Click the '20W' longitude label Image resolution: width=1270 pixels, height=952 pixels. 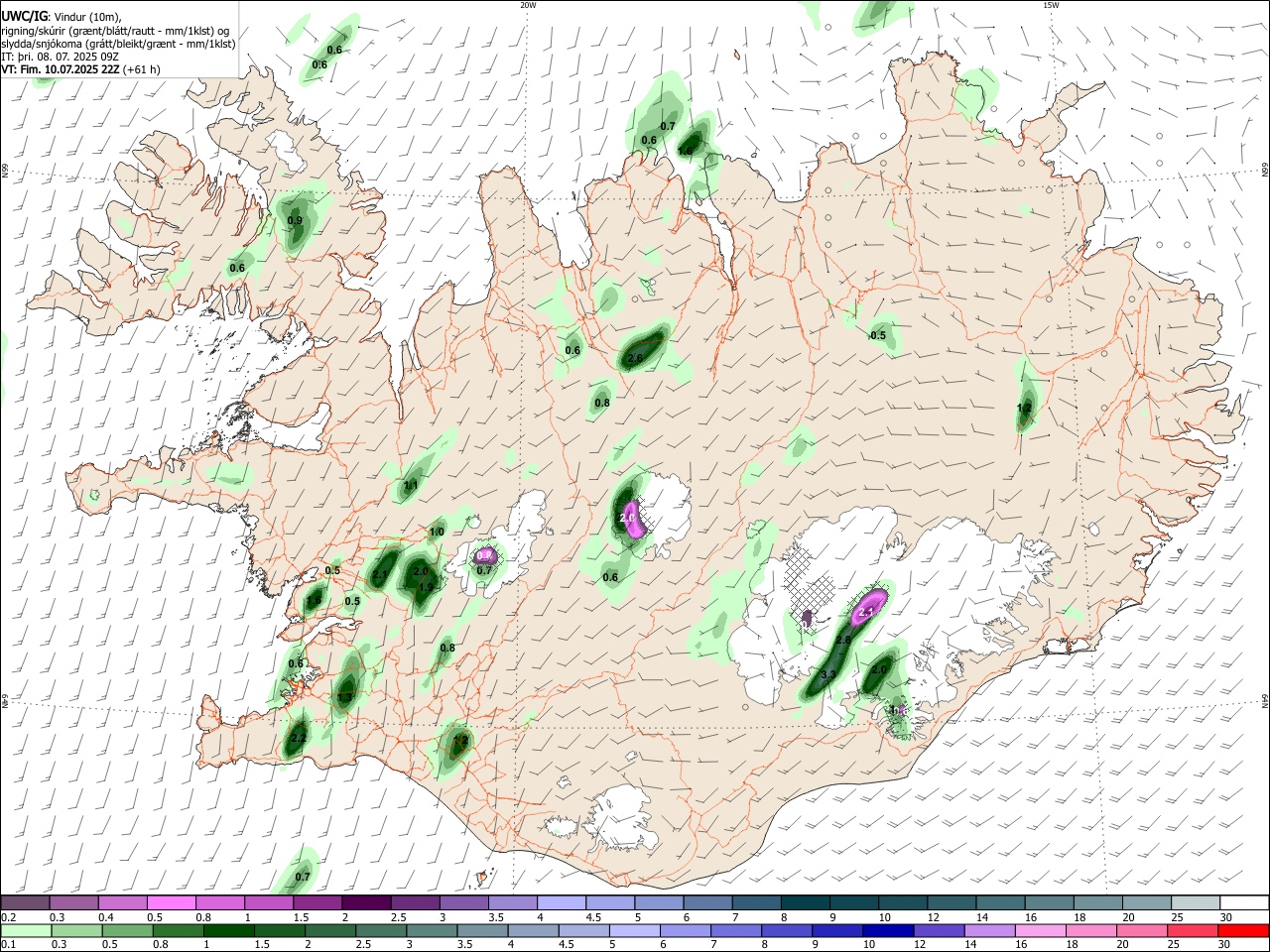(528, 4)
